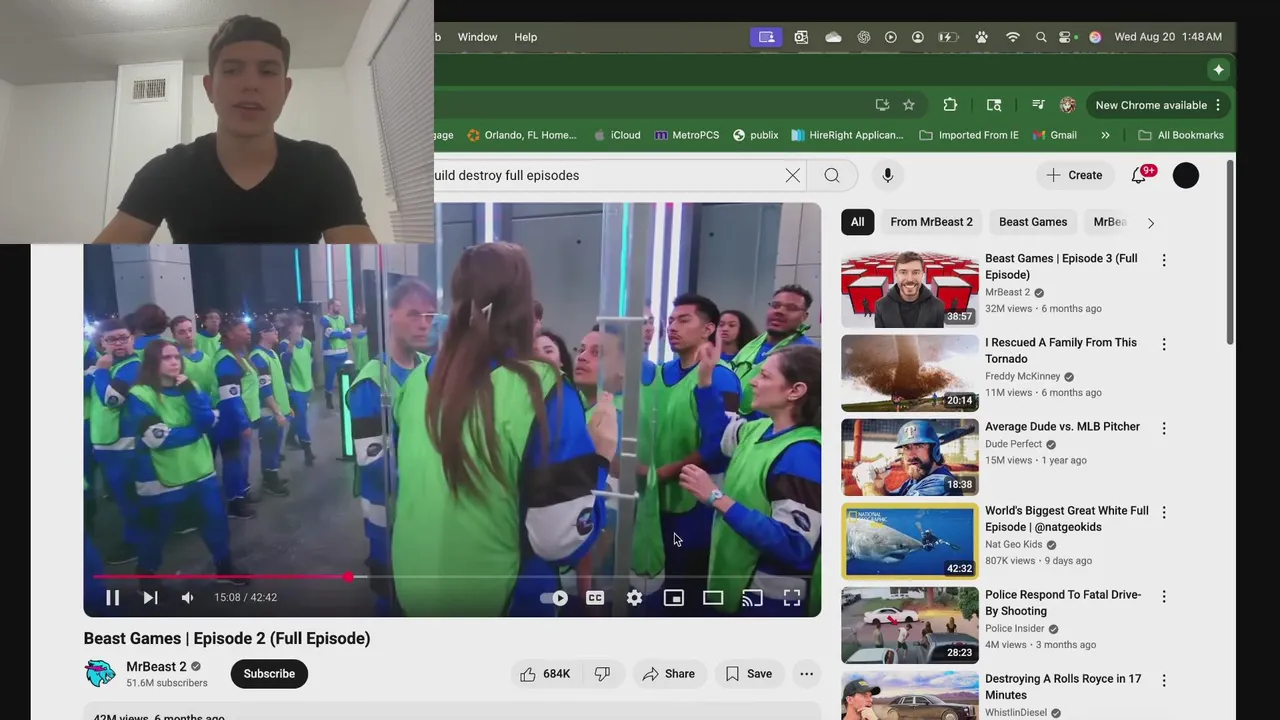The height and width of the screenshot is (720, 1280).
Task: Open Average Dude vs. MLB Pitcher thumbnail
Action: click(910, 457)
